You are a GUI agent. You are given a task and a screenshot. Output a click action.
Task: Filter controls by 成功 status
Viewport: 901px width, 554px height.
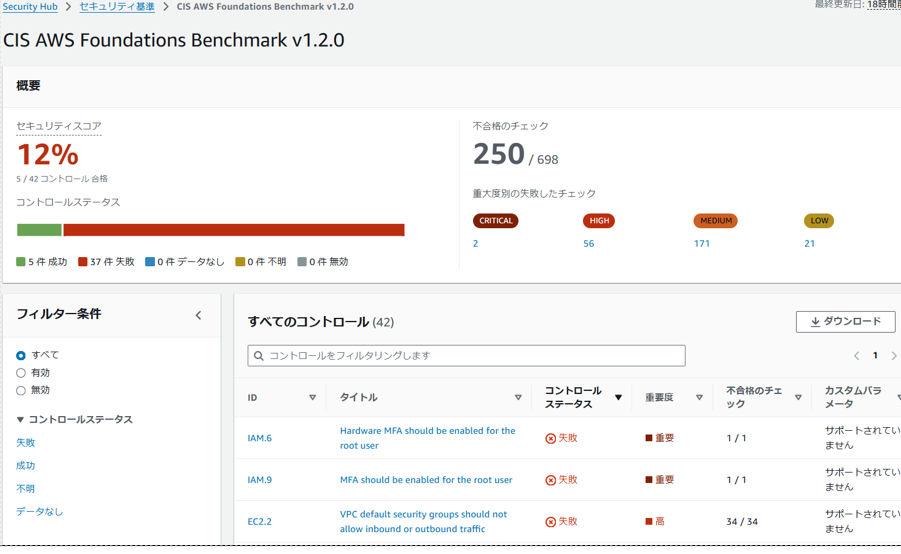tap(25, 465)
